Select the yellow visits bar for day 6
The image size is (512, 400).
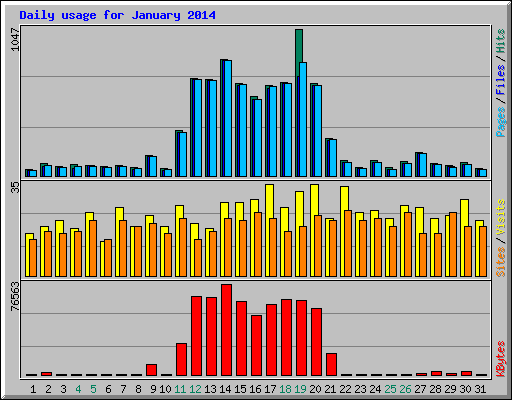click(x=102, y=259)
